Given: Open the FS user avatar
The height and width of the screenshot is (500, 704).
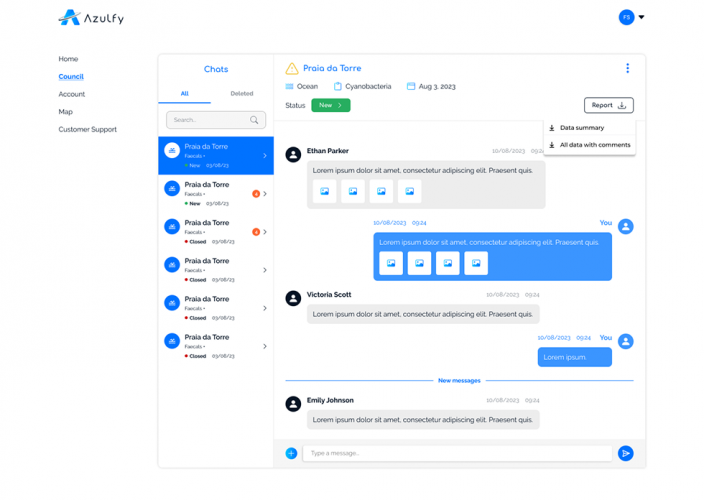Looking at the screenshot, I should tap(626, 18).
